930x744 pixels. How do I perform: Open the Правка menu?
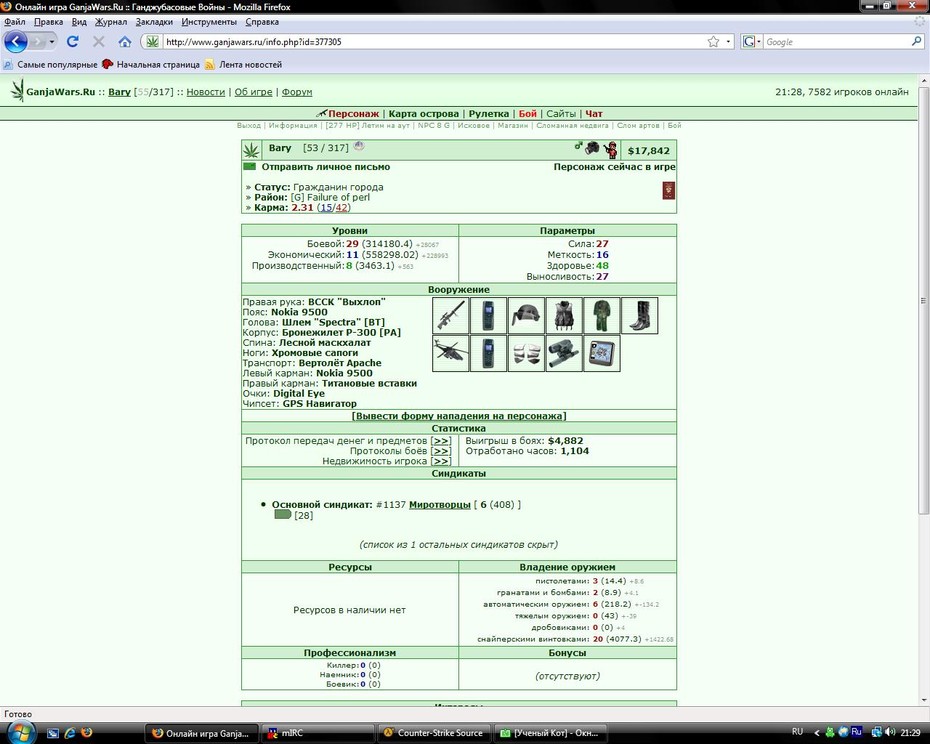(49, 22)
